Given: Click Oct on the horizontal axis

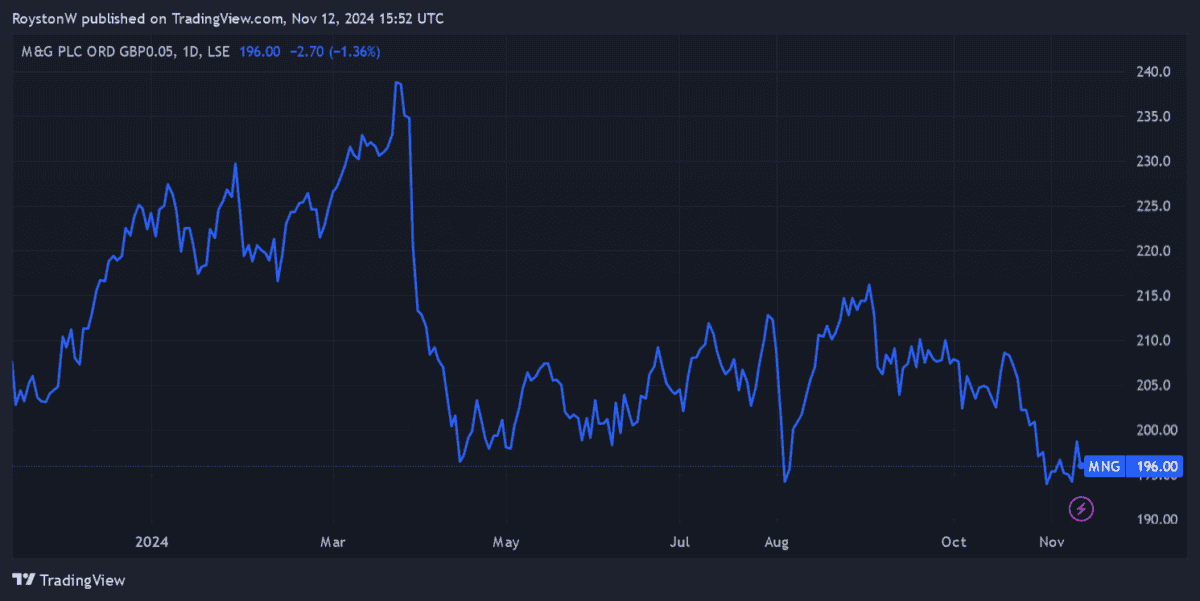Looking at the screenshot, I should (953, 542).
